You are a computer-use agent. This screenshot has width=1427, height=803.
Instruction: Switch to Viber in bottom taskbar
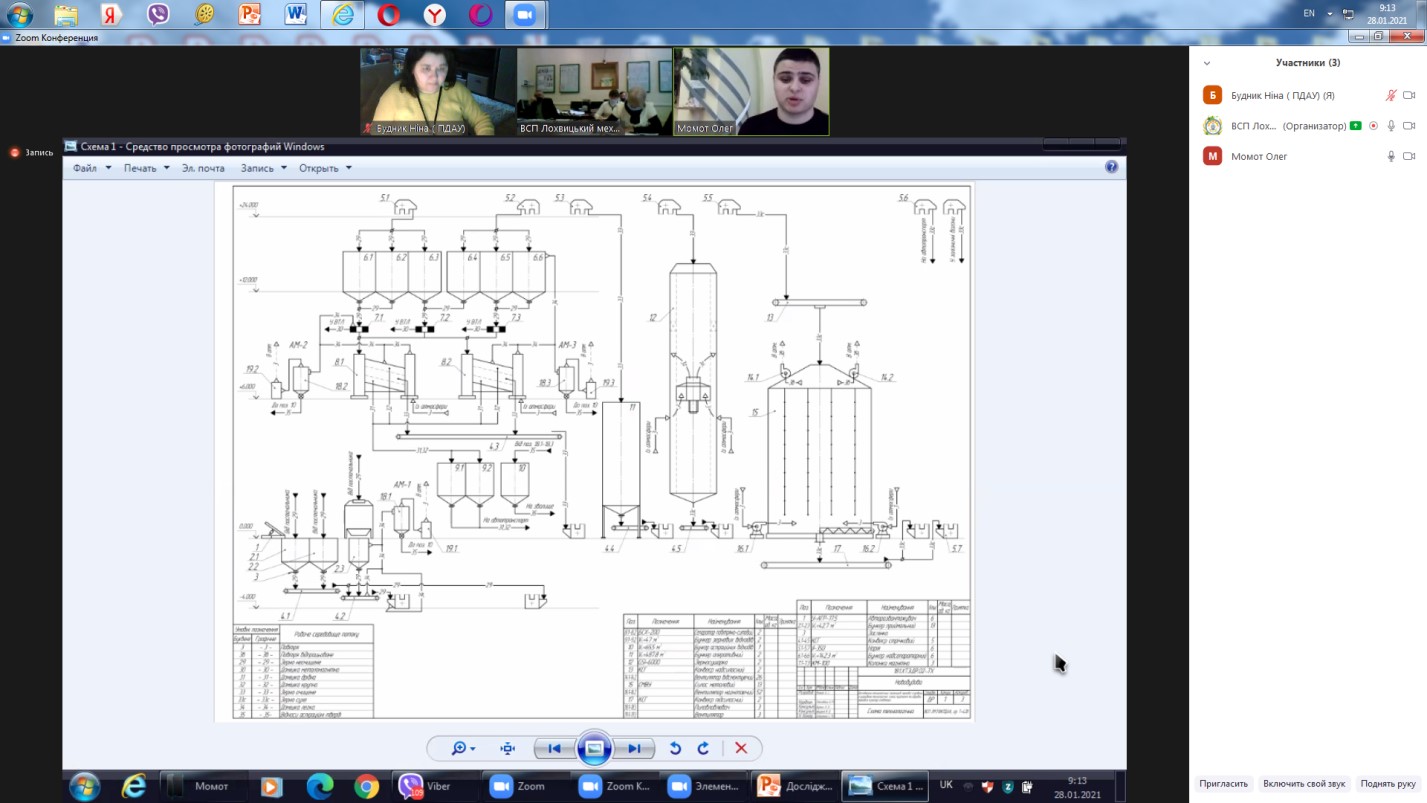pyautogui.click(x=435, y=786)
